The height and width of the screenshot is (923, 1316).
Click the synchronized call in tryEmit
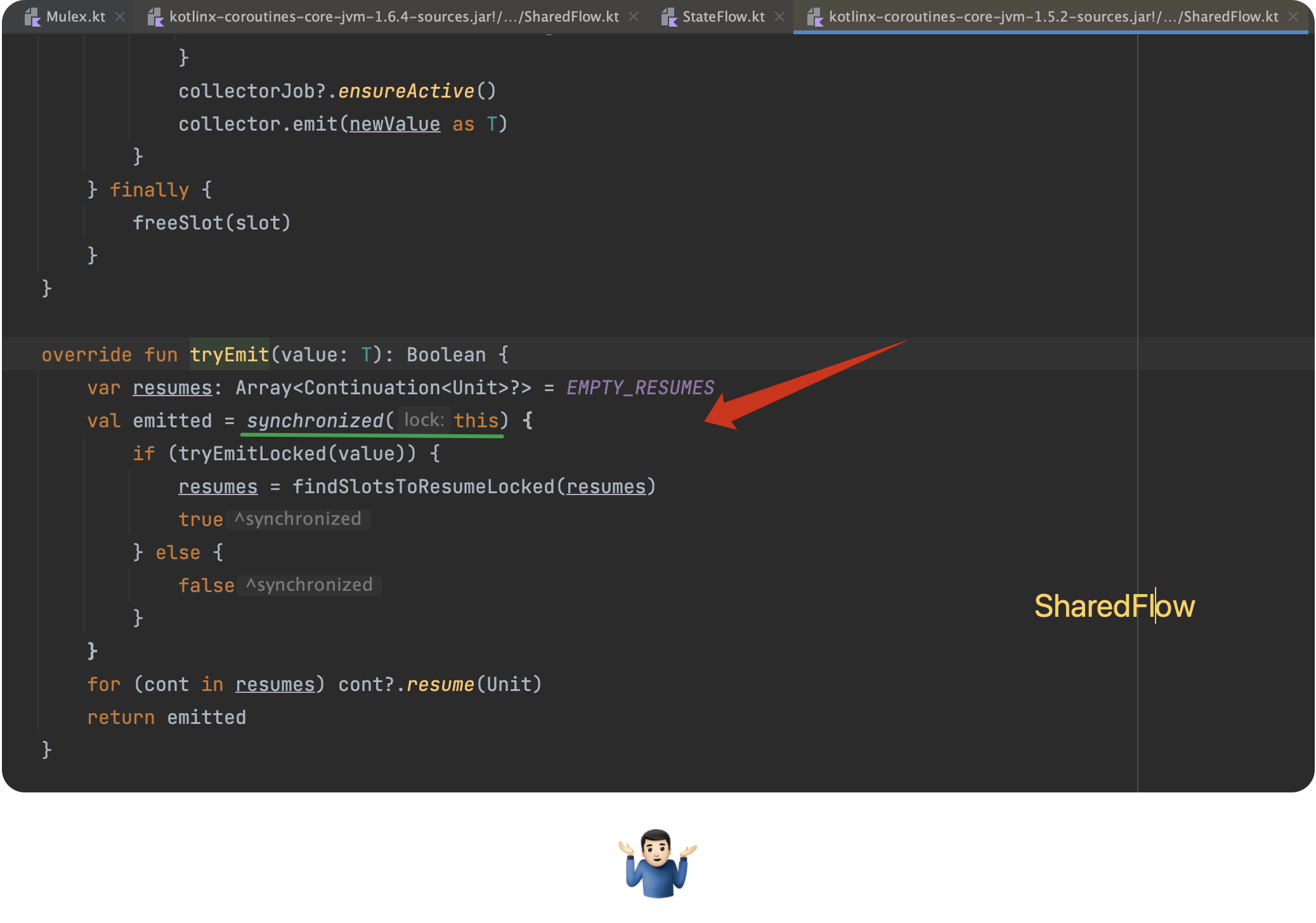315,420
